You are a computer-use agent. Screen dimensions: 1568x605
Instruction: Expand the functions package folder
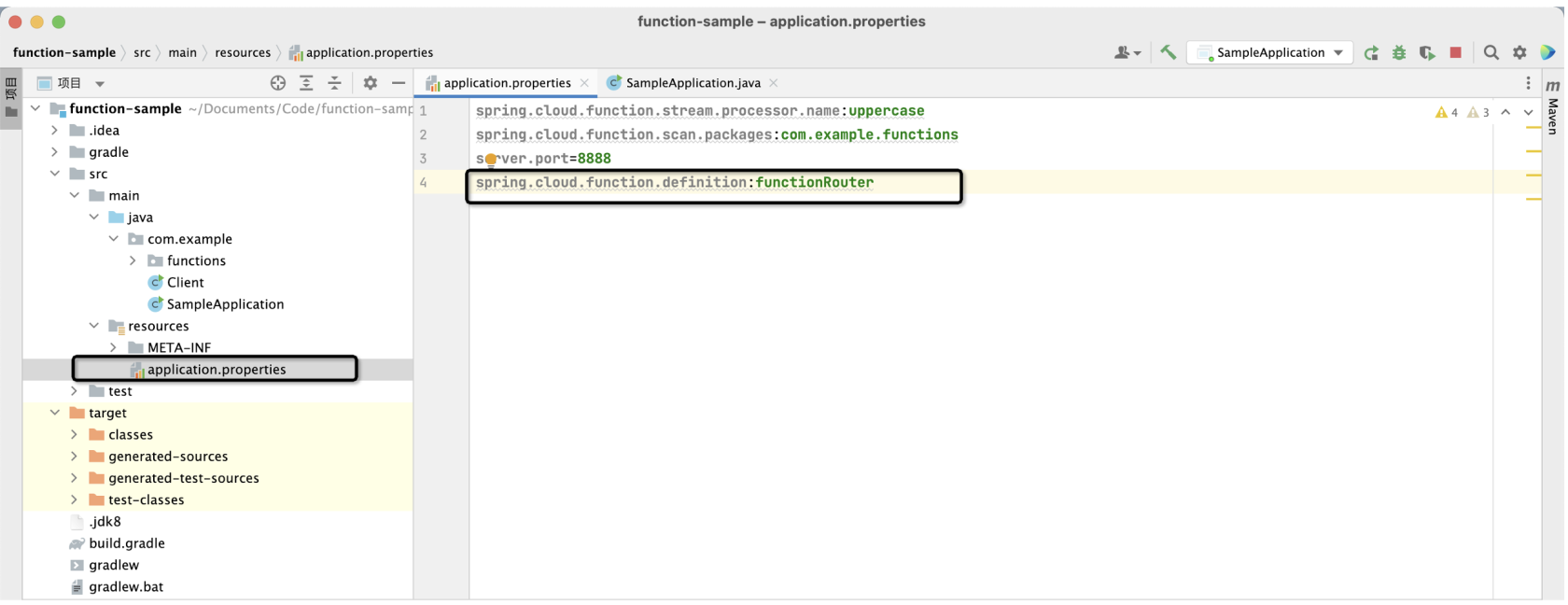point(133,260)
